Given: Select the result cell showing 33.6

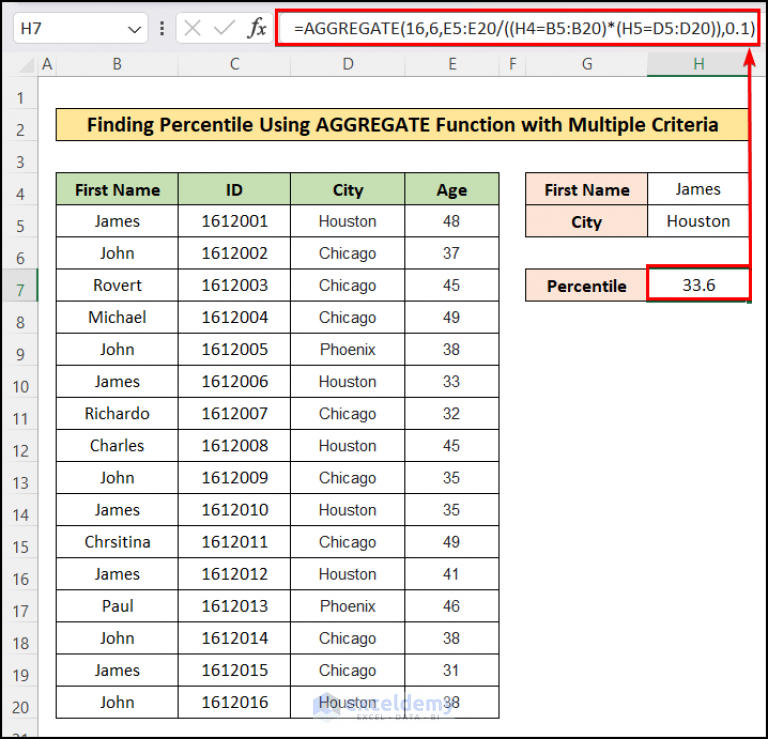Looking at the screenshot, I should [x=698, y=285].
